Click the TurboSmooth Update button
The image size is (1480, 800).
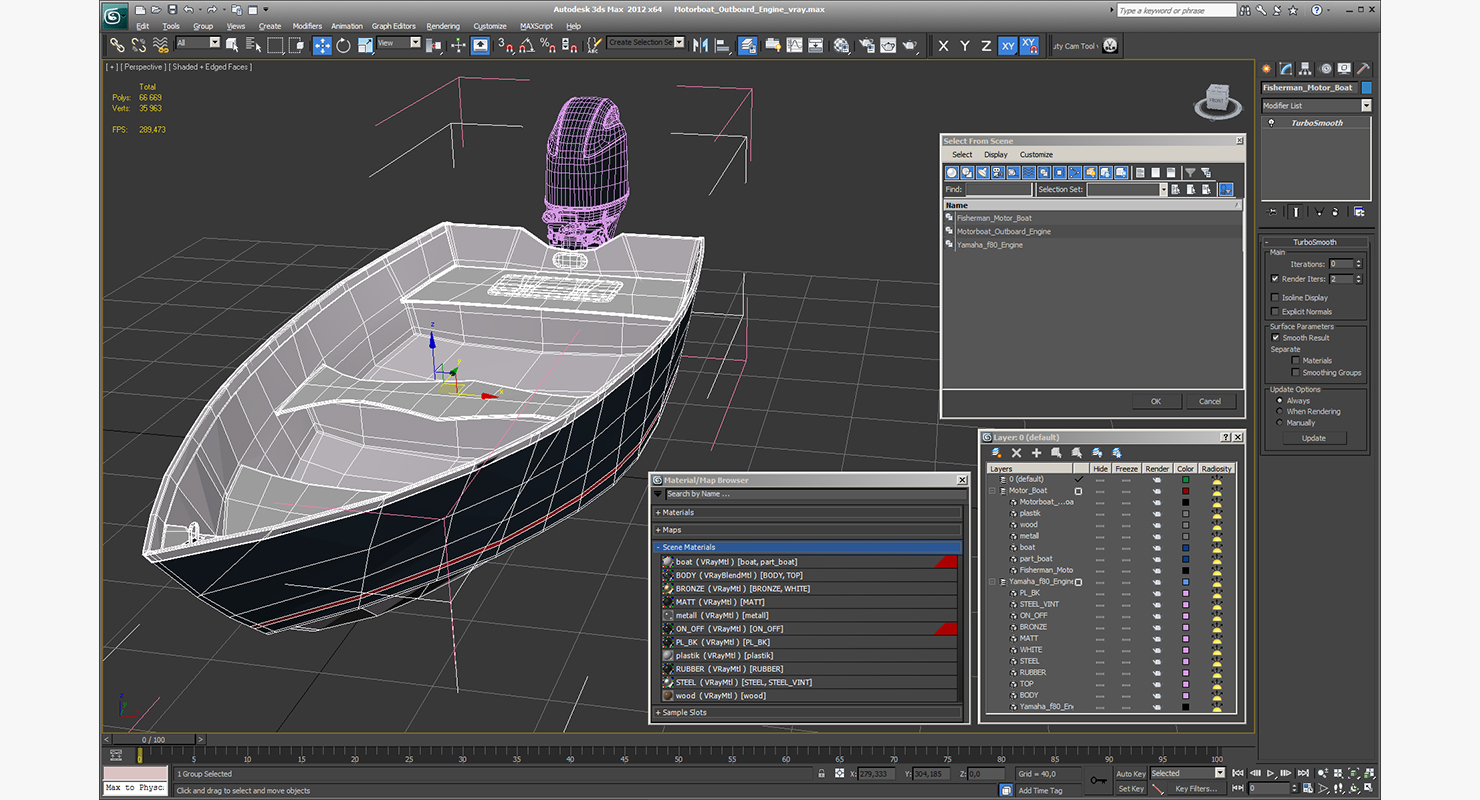(1314, 438)
